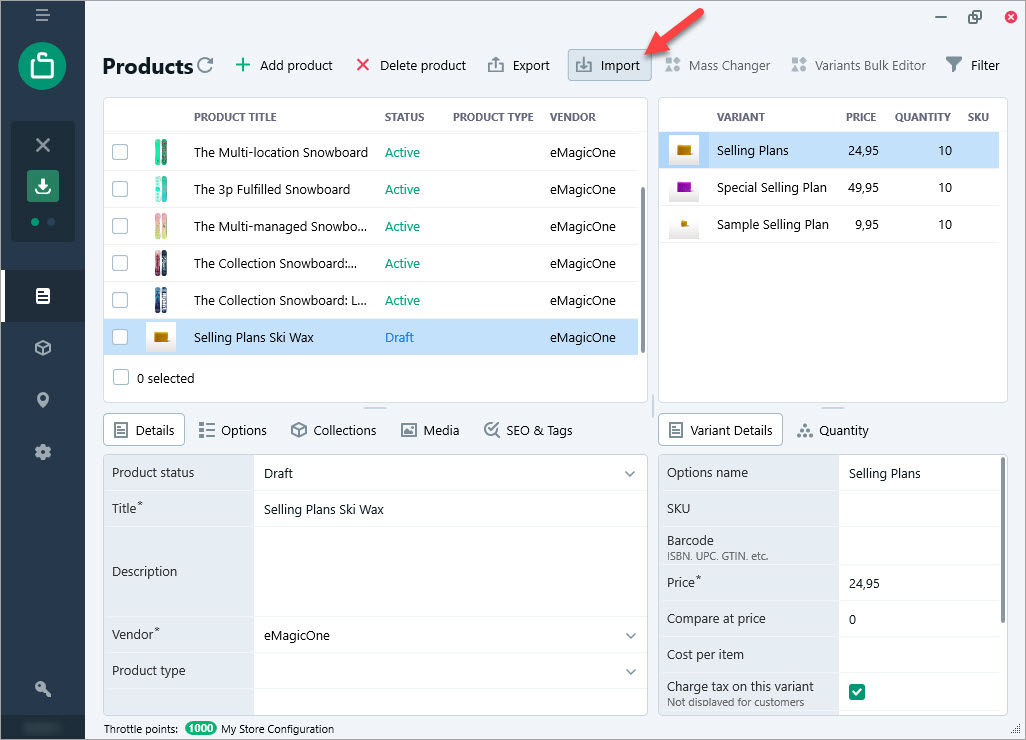
Task: Switch to SEO & Tags tab
Action: 528,430
